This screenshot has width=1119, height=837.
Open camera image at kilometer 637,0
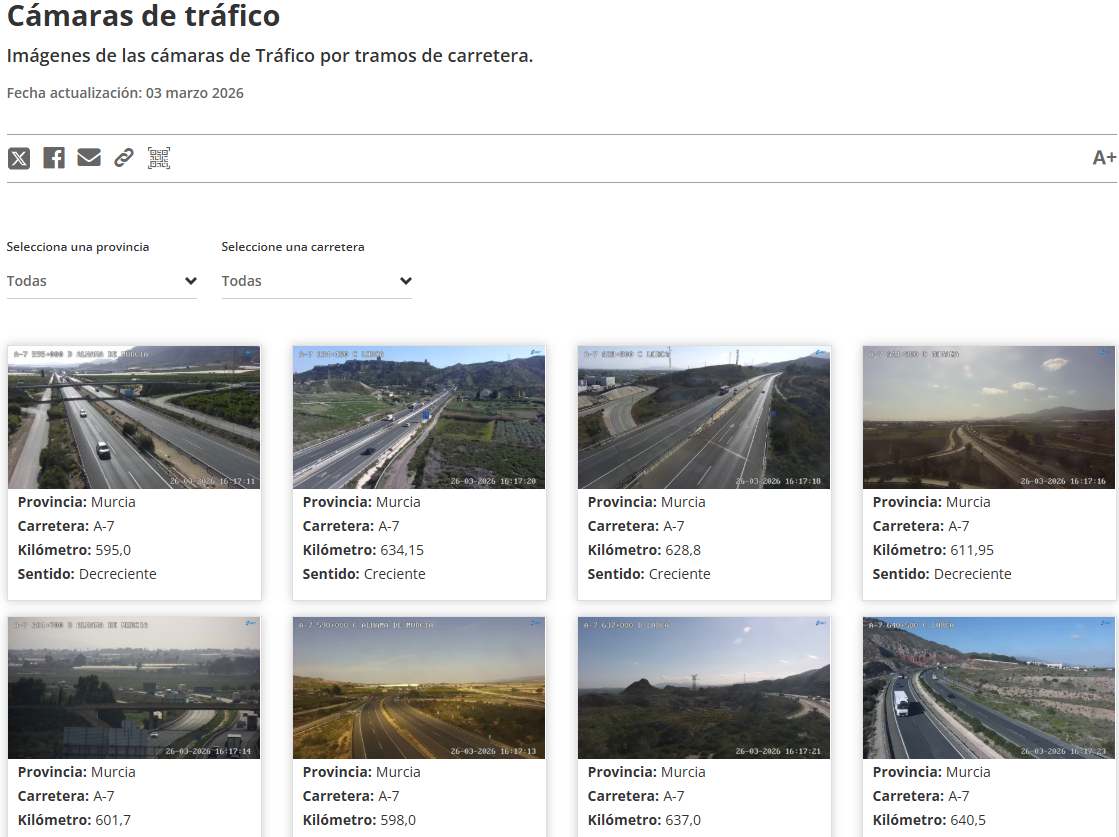coord(704,688)
